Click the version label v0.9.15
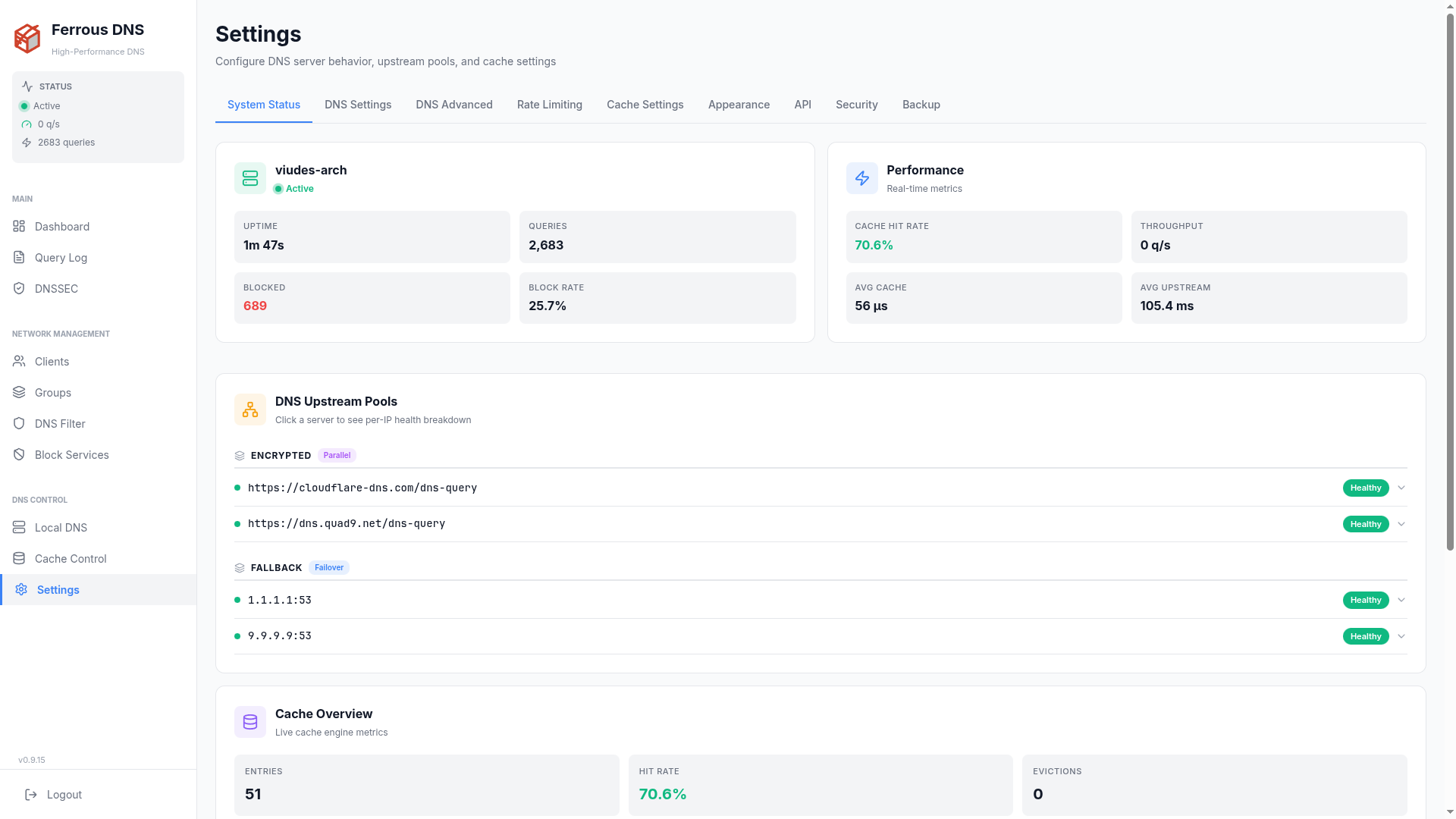Image resolution: width=1456 pixels, height=819 pixels. click(32, 760)
